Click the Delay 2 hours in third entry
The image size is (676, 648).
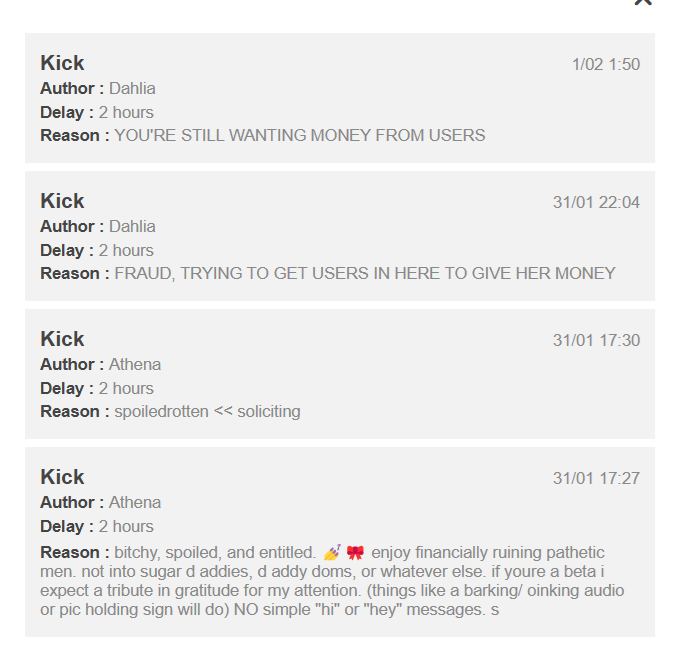tap(97, 388)
